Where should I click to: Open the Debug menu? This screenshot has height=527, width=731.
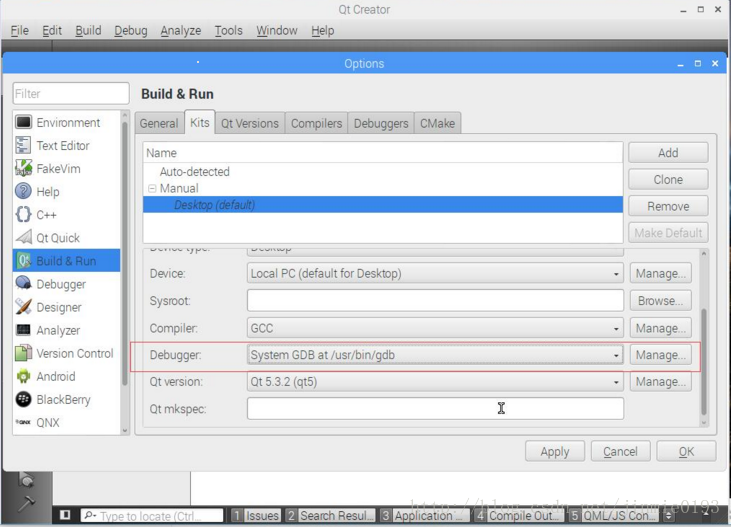click(131, 31)
